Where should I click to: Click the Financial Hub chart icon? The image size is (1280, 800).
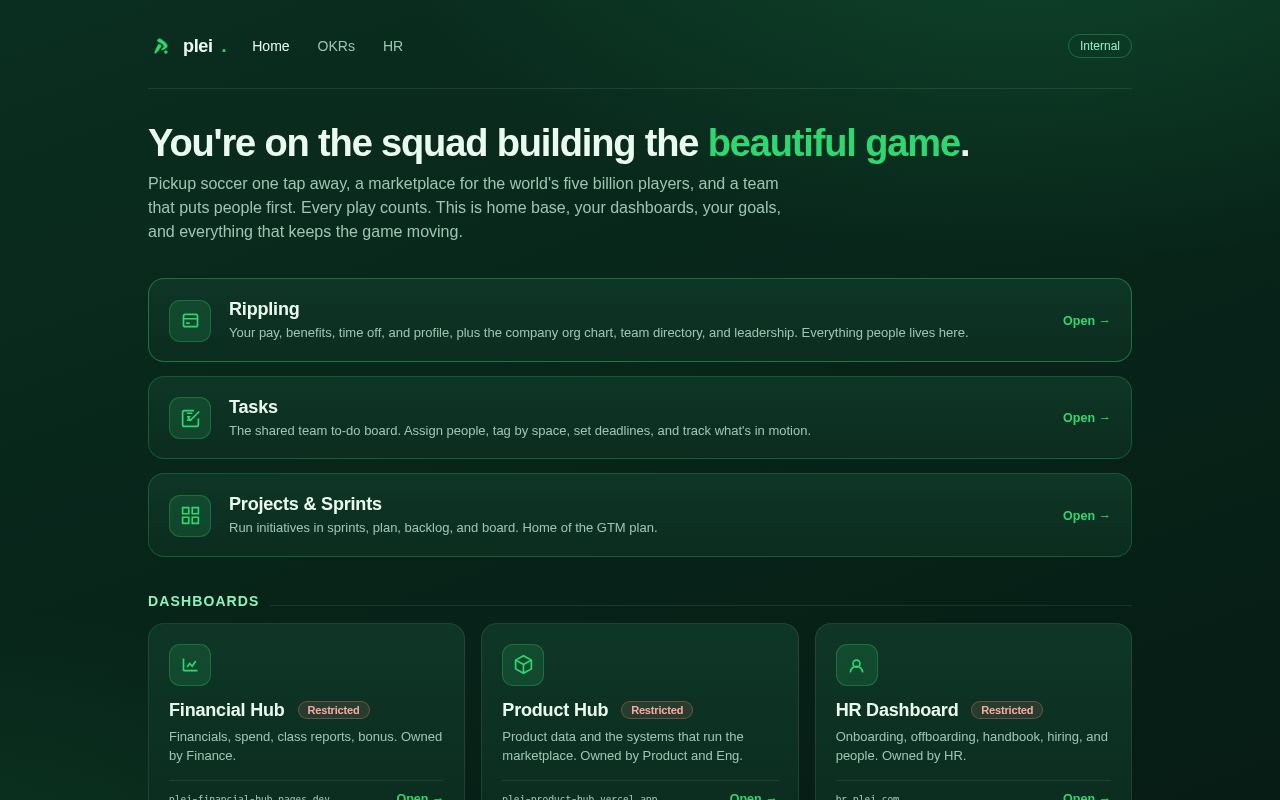(190, 665)
